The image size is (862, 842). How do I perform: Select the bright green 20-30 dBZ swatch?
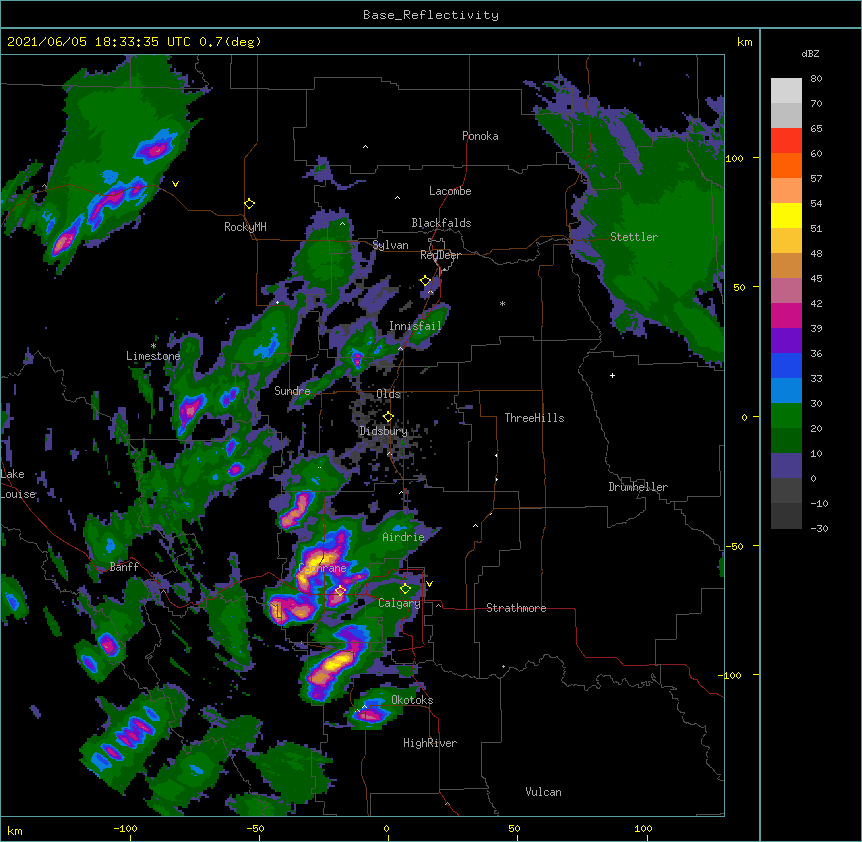pos(786,416)
